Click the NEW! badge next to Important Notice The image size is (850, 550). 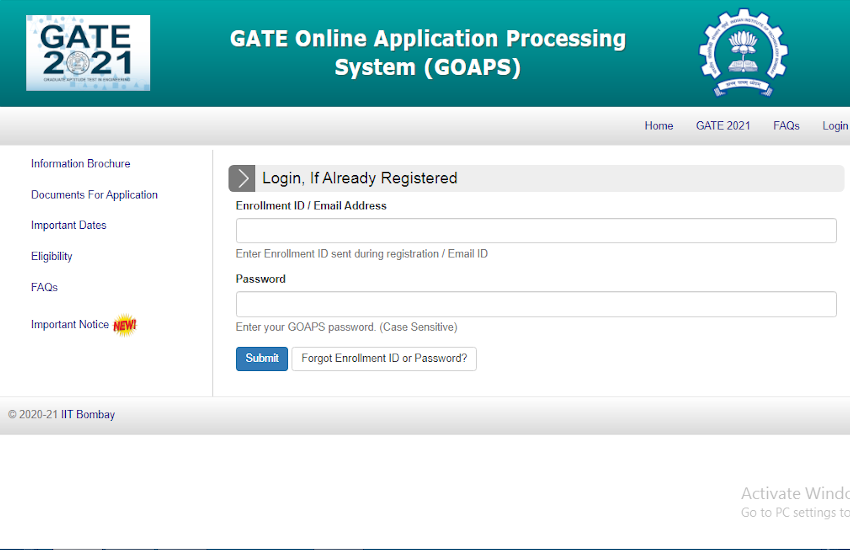tap(125, 325)
